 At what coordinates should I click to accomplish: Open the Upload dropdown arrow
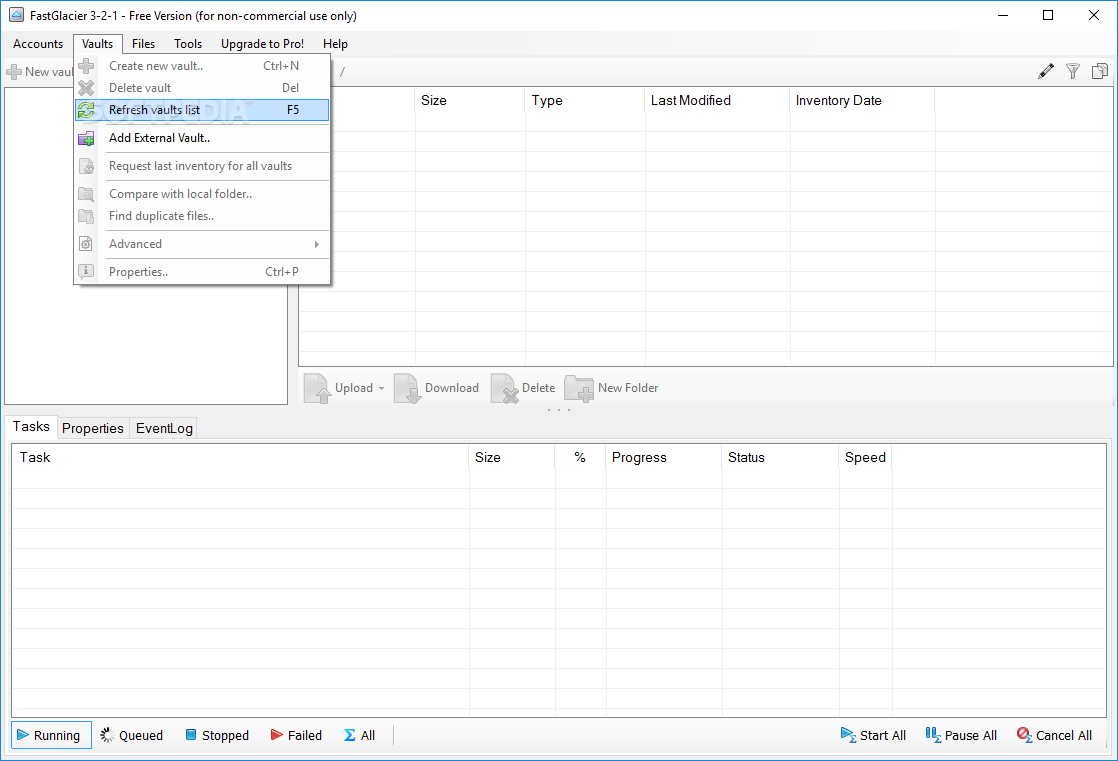click(381, 389)
